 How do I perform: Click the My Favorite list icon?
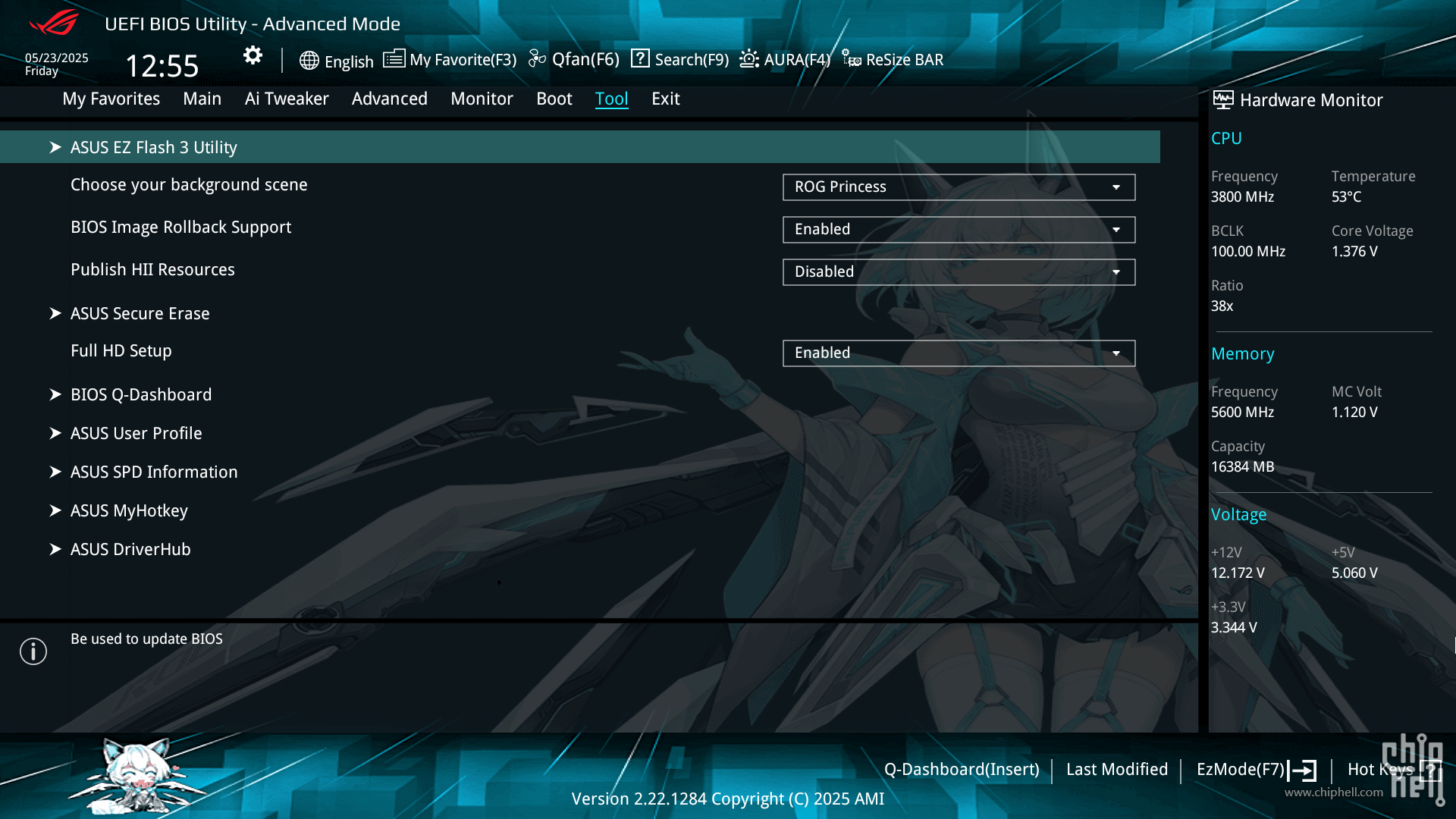[x=394, y=59]
